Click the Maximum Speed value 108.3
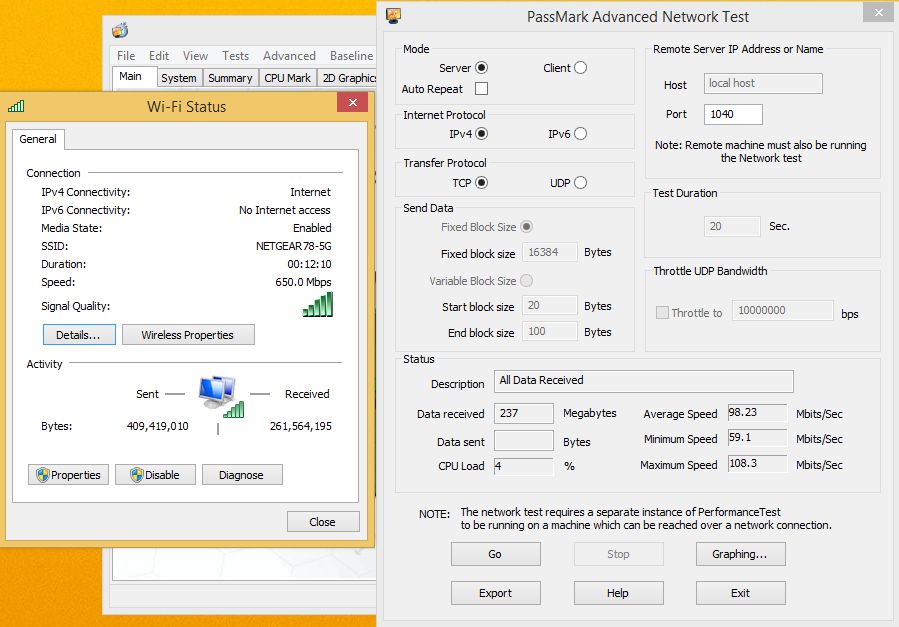This screenshot has width=899, height=627. (757, 464)
